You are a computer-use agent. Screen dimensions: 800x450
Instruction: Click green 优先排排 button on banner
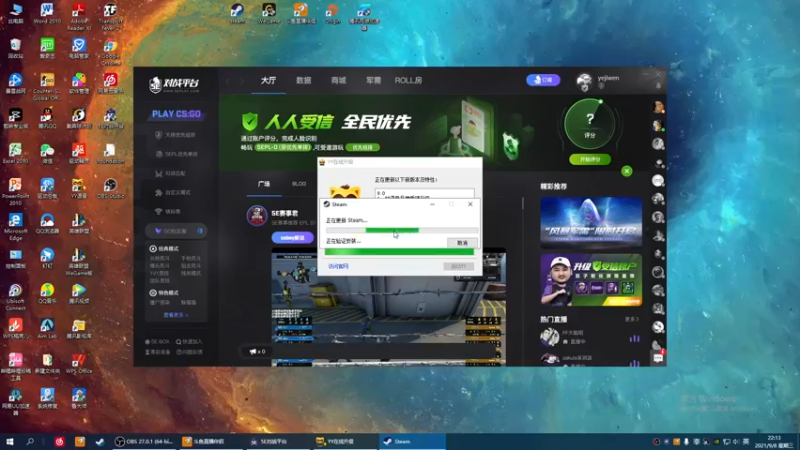(362, 147)
